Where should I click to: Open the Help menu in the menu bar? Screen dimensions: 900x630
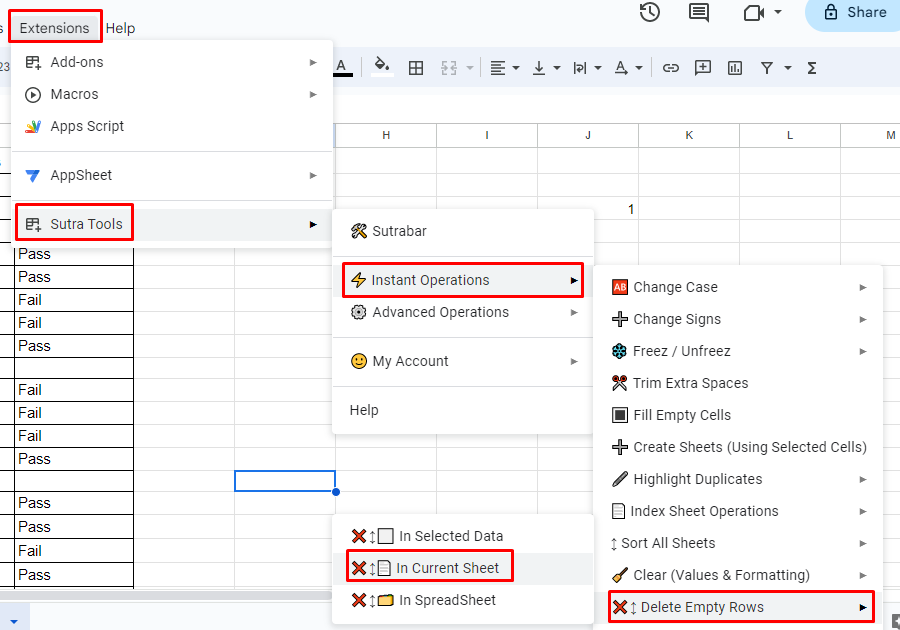click(121, 28)
